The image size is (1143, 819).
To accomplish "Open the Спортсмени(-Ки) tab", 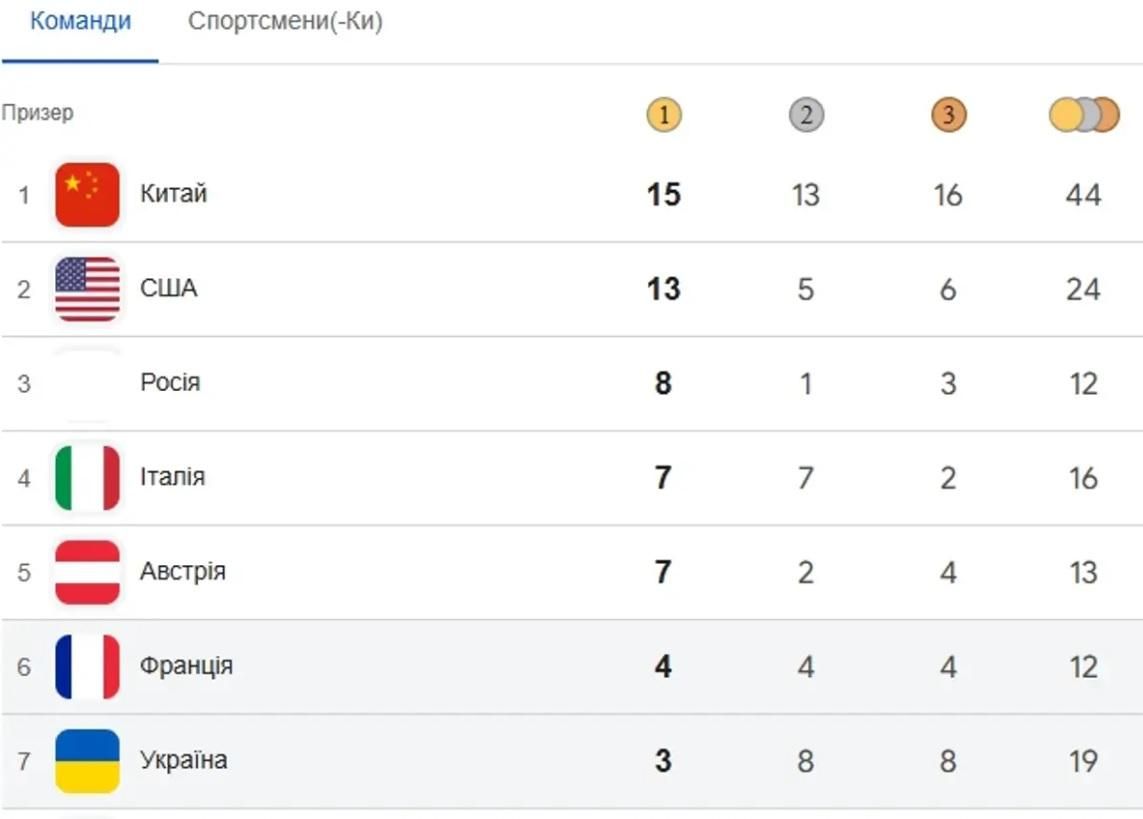I will [285, 21].
